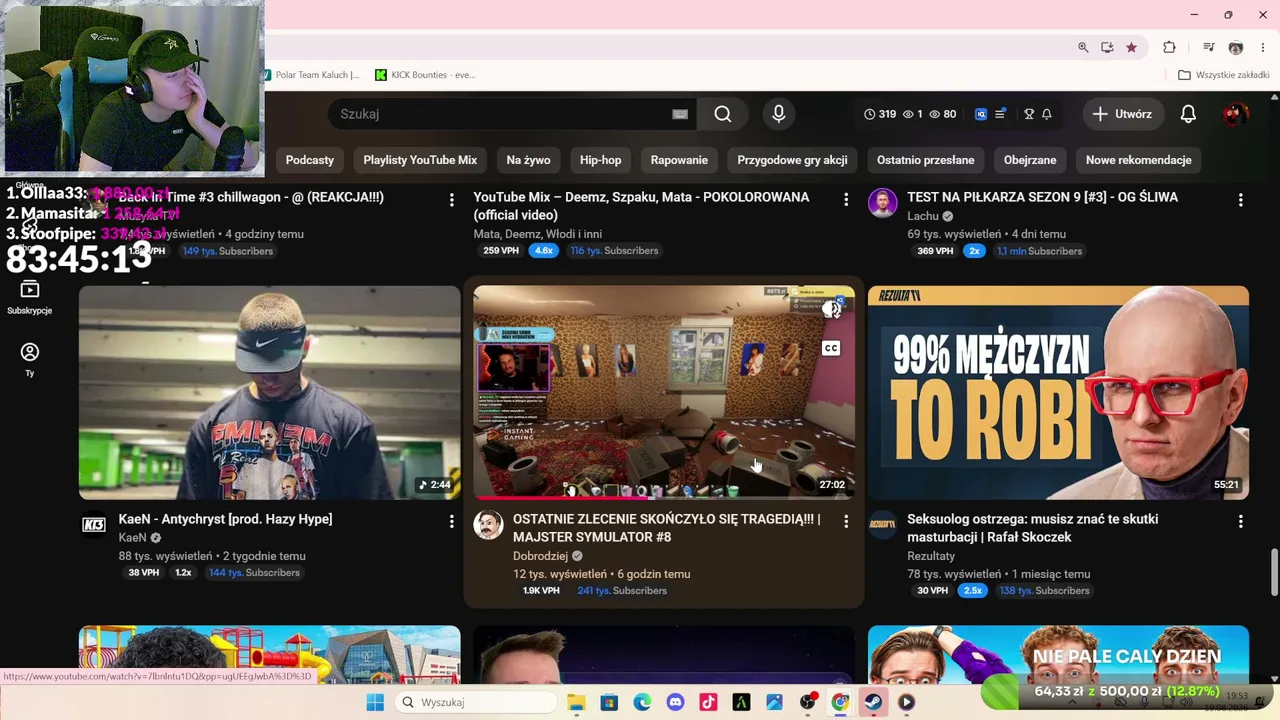The image size is (1280, 720).
Task: Open the KaeN channel avatar
Action: point(93,525)
